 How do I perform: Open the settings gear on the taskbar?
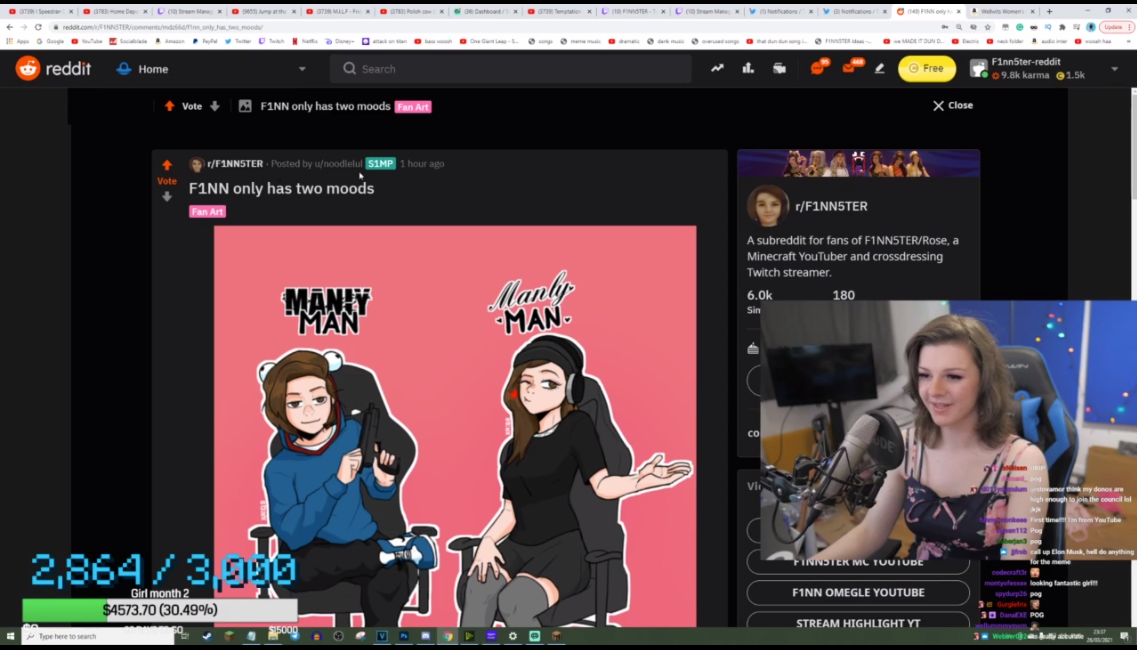[x=513, y=636]
